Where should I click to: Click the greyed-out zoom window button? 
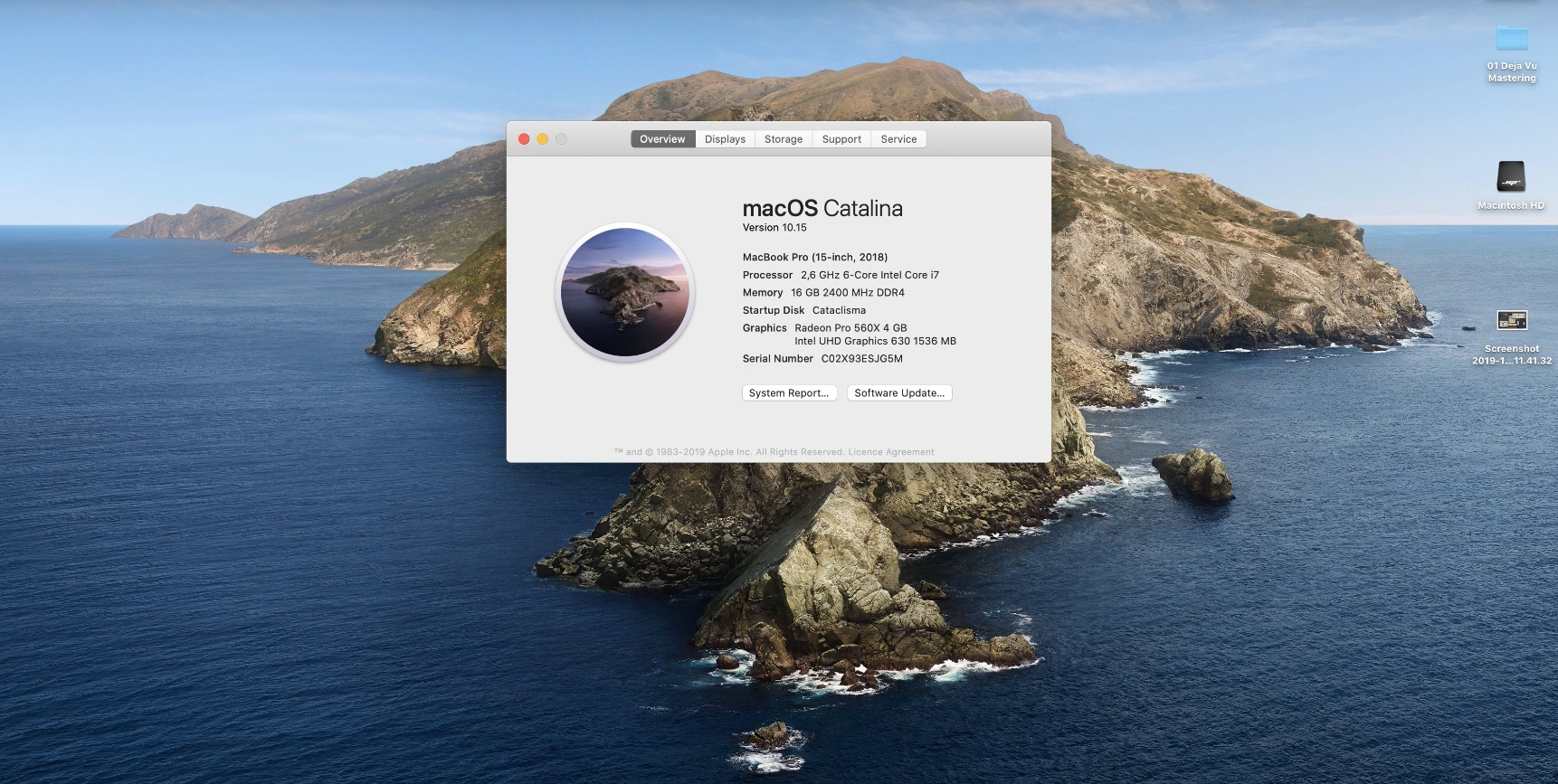click(561, 139)
